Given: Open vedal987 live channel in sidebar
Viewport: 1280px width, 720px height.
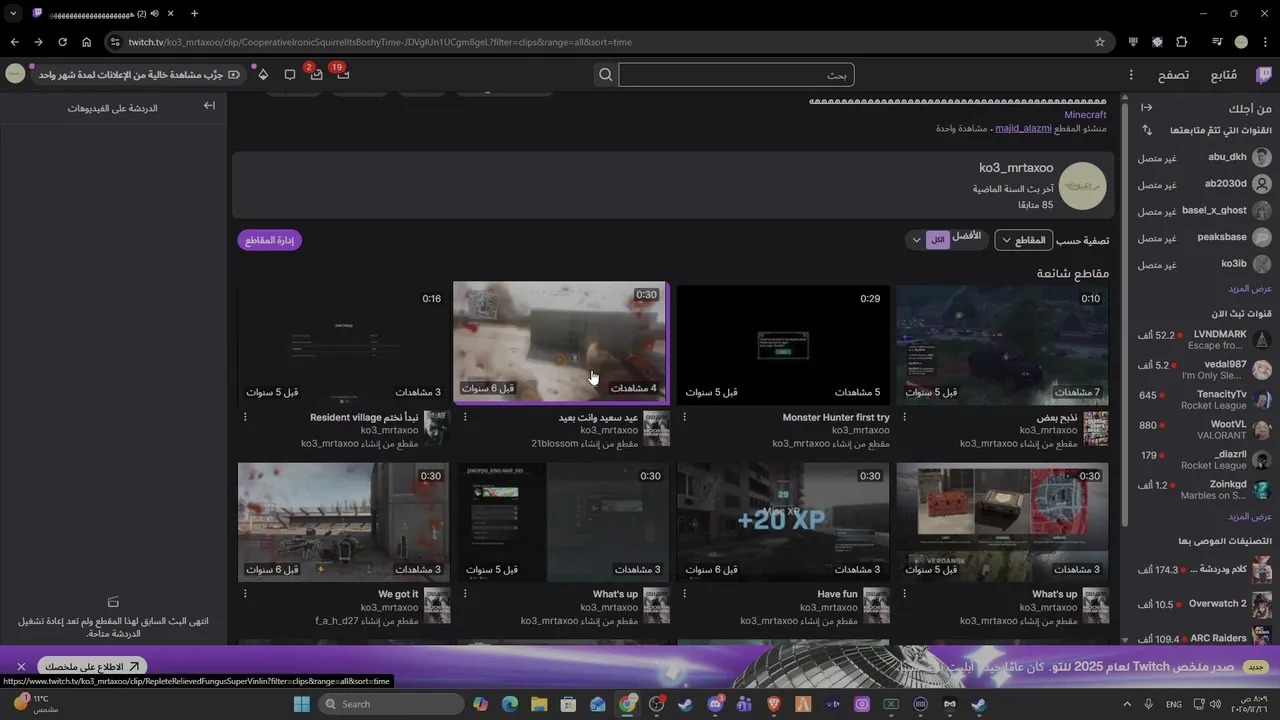Looking at the screenshot, I should (1204, 370).
